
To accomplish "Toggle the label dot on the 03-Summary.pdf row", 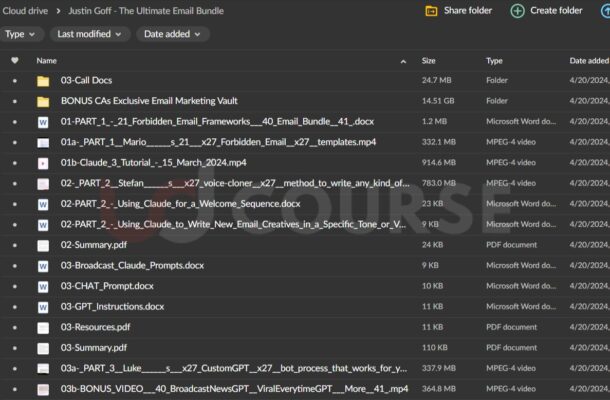I will tap(14, 348).
